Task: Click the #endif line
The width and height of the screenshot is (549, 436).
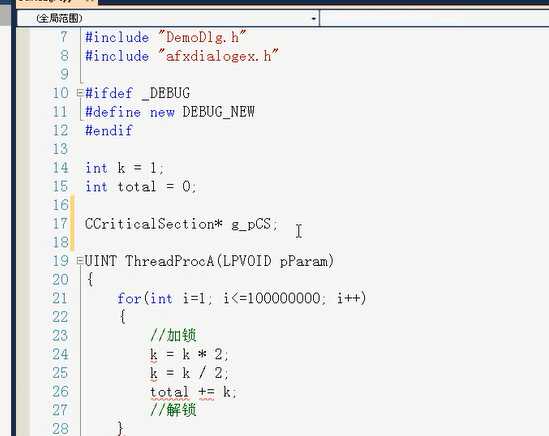Action: click(x=109, y=130)
